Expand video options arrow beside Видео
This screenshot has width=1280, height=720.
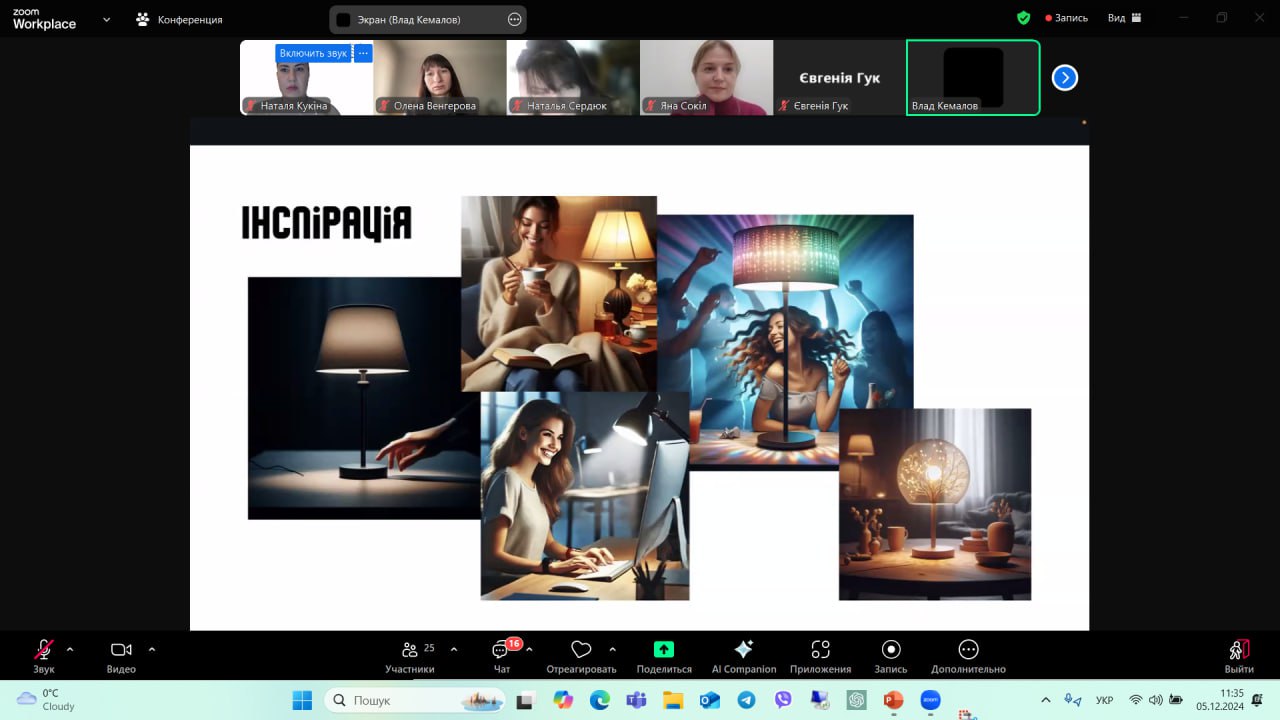point(152,649)
